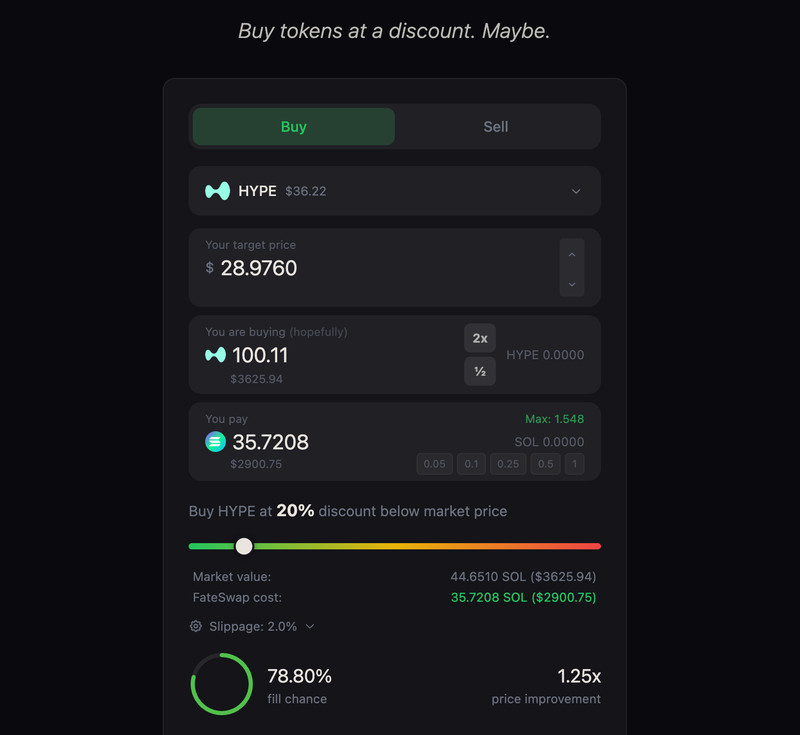Select the 0.05 SOL quick amount

click(434, 464)
